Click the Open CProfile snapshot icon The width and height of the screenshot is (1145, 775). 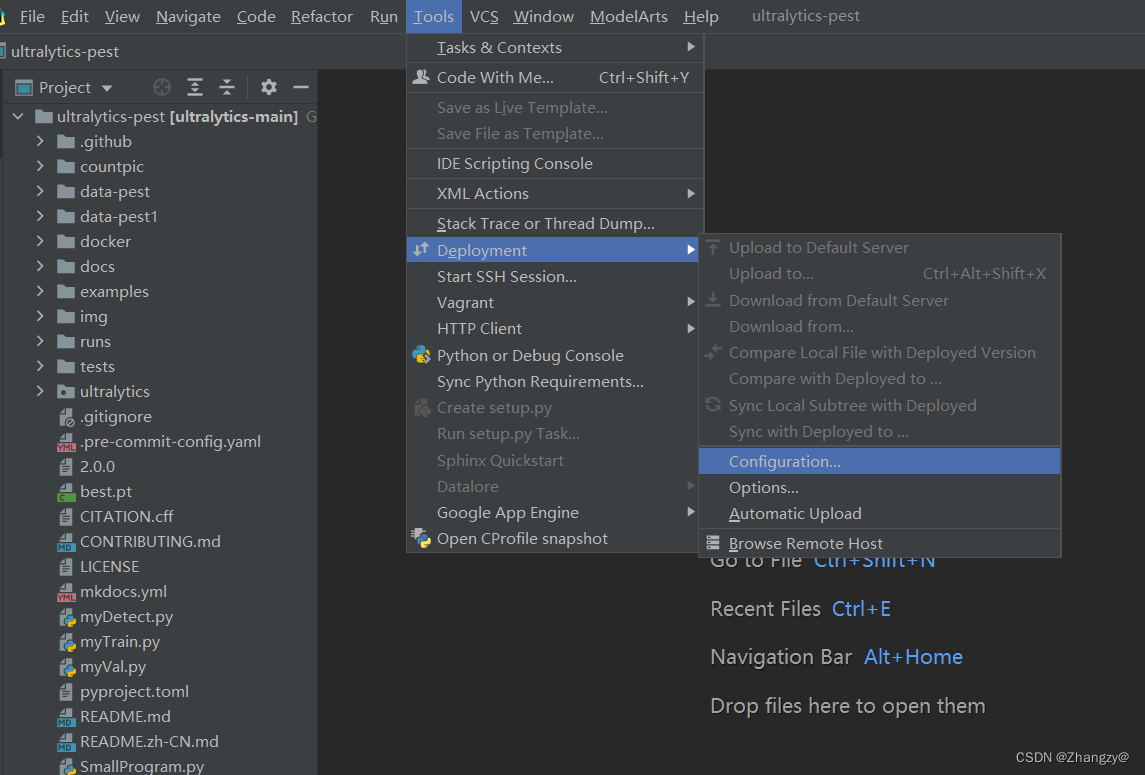(421, 538)
